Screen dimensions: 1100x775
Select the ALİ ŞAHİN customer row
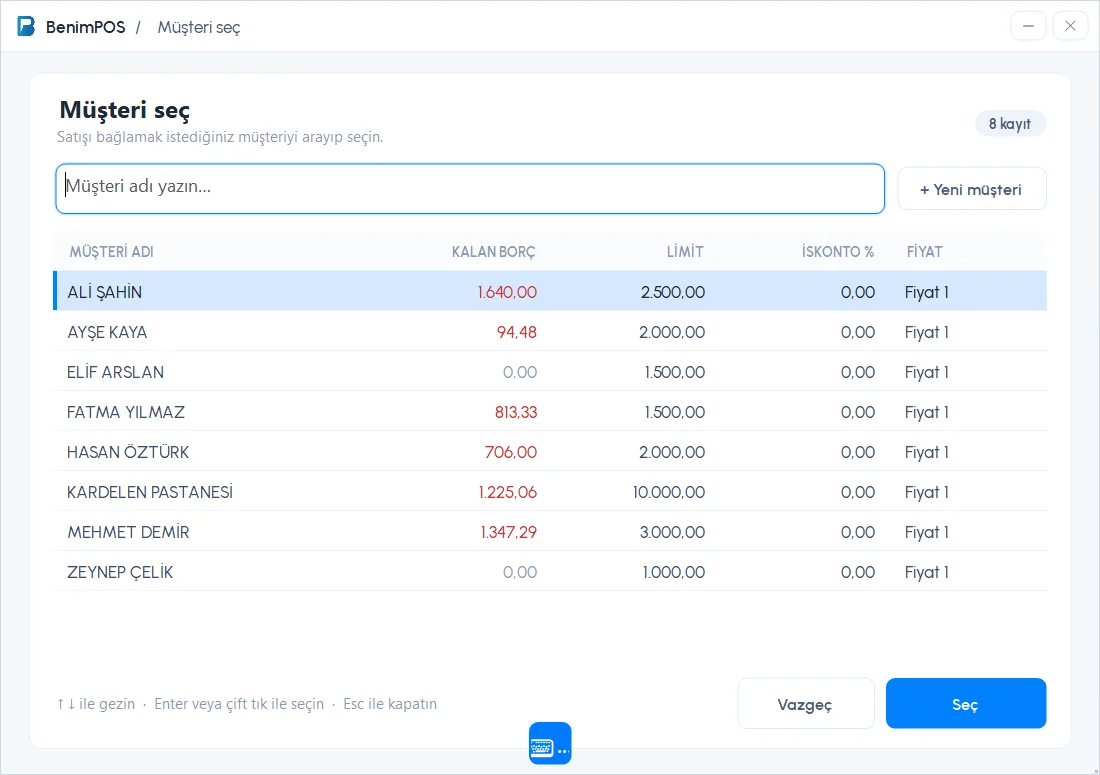coord(551,291)
